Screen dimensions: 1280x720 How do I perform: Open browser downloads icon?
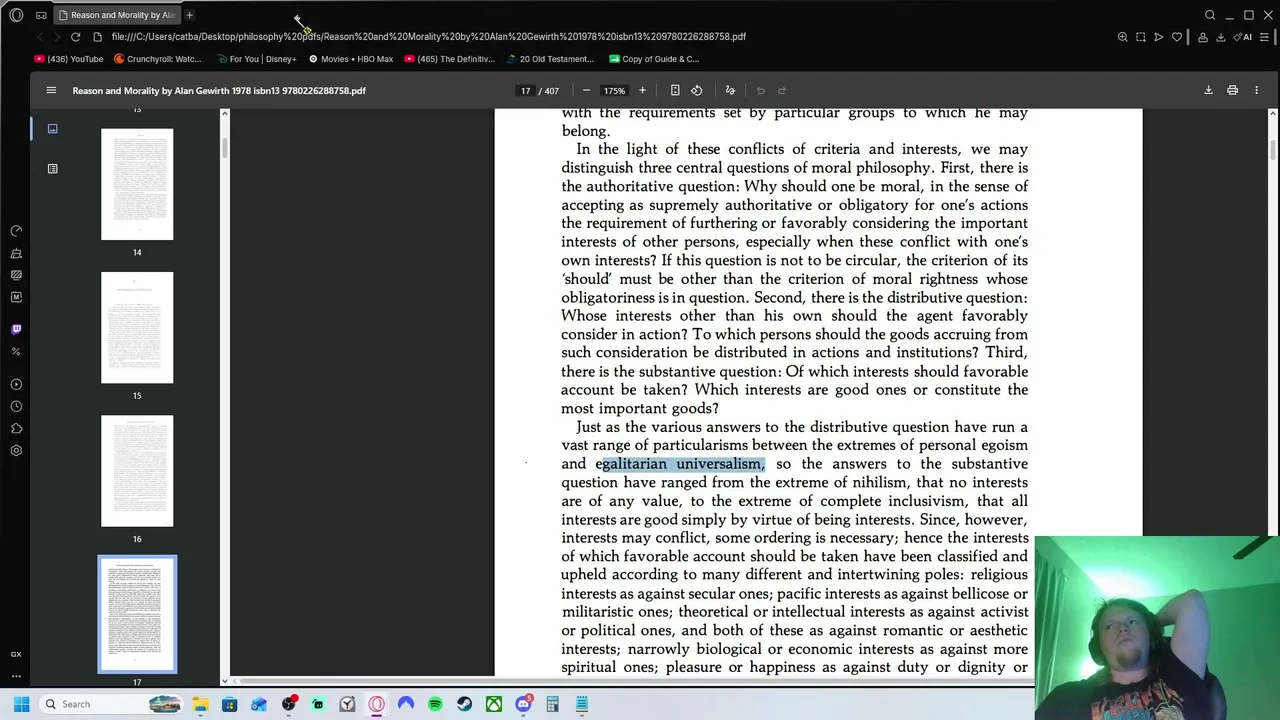click(1221, 37)
